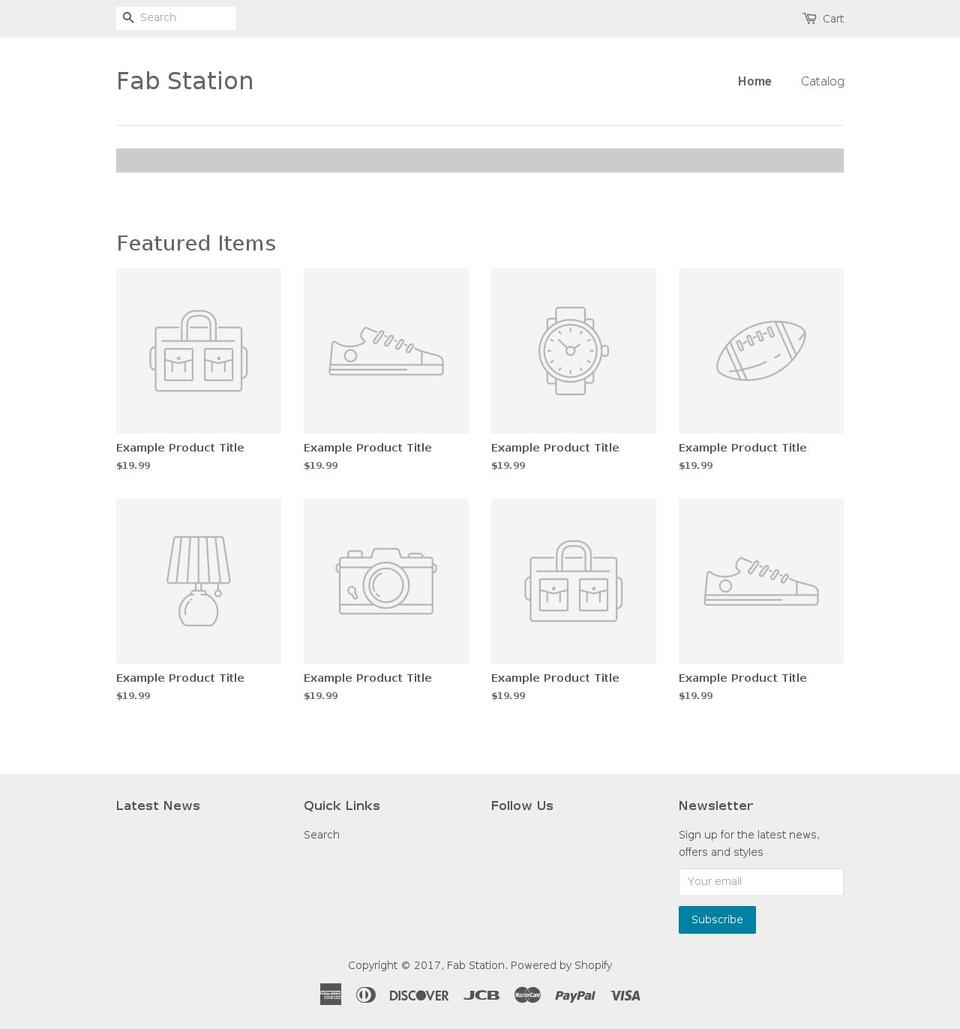Click product title under the lamp

(x=180, y=678)
